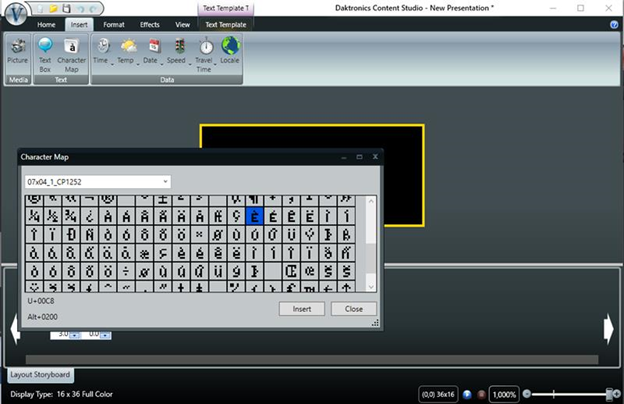Click the New presentation quick-access icon
This screenshot has height=404, width=624.
point(40,8)
